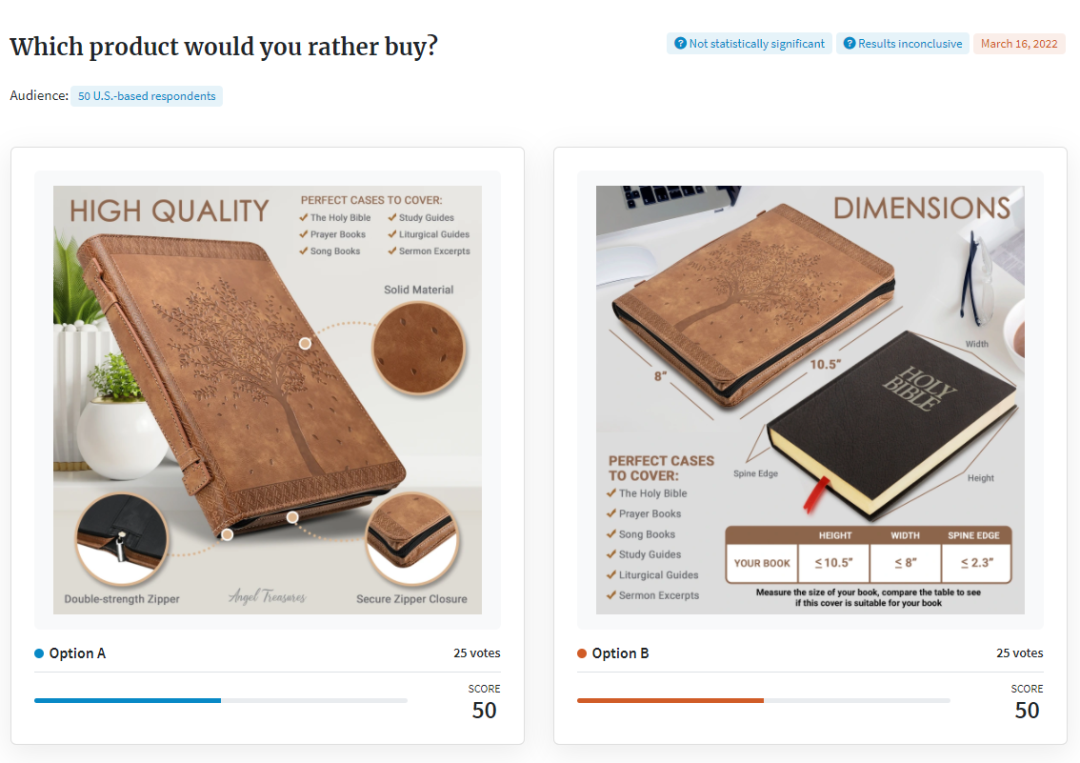Click the blue dot next to Option A
1080x763 pixels.
pyautogui.click(x=39, y=654)
